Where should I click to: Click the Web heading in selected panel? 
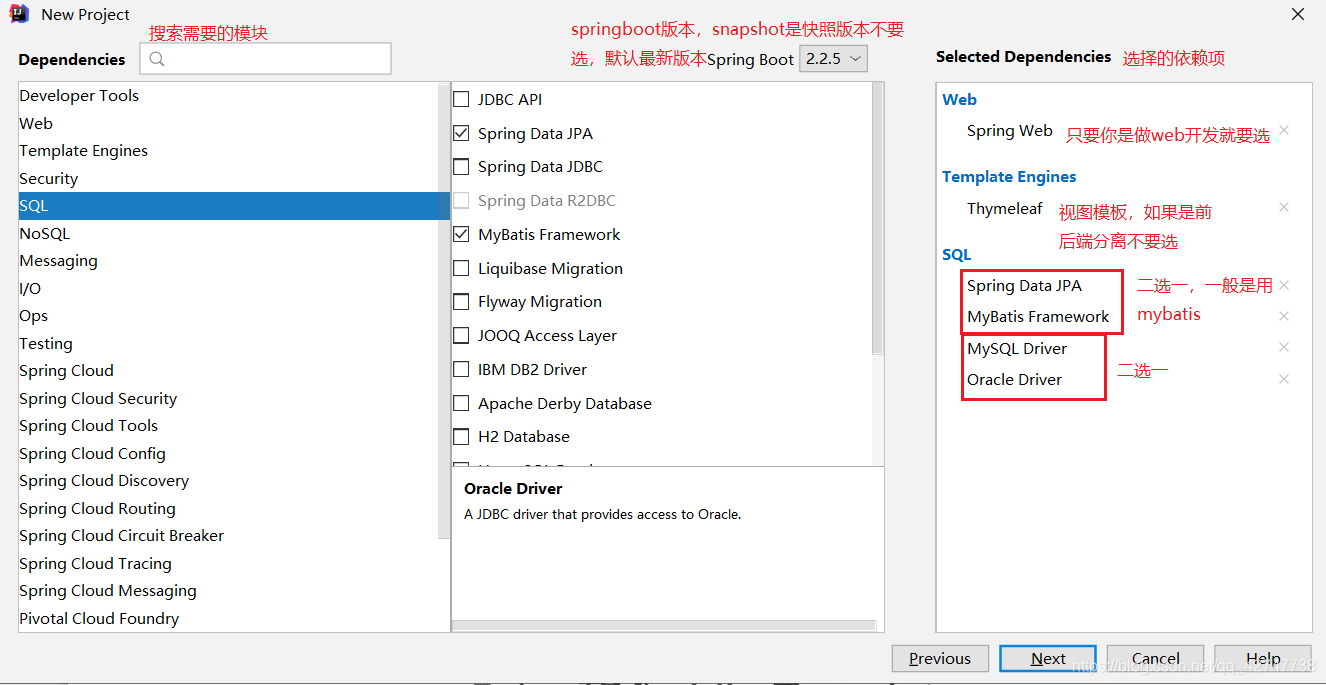[959, 99]
